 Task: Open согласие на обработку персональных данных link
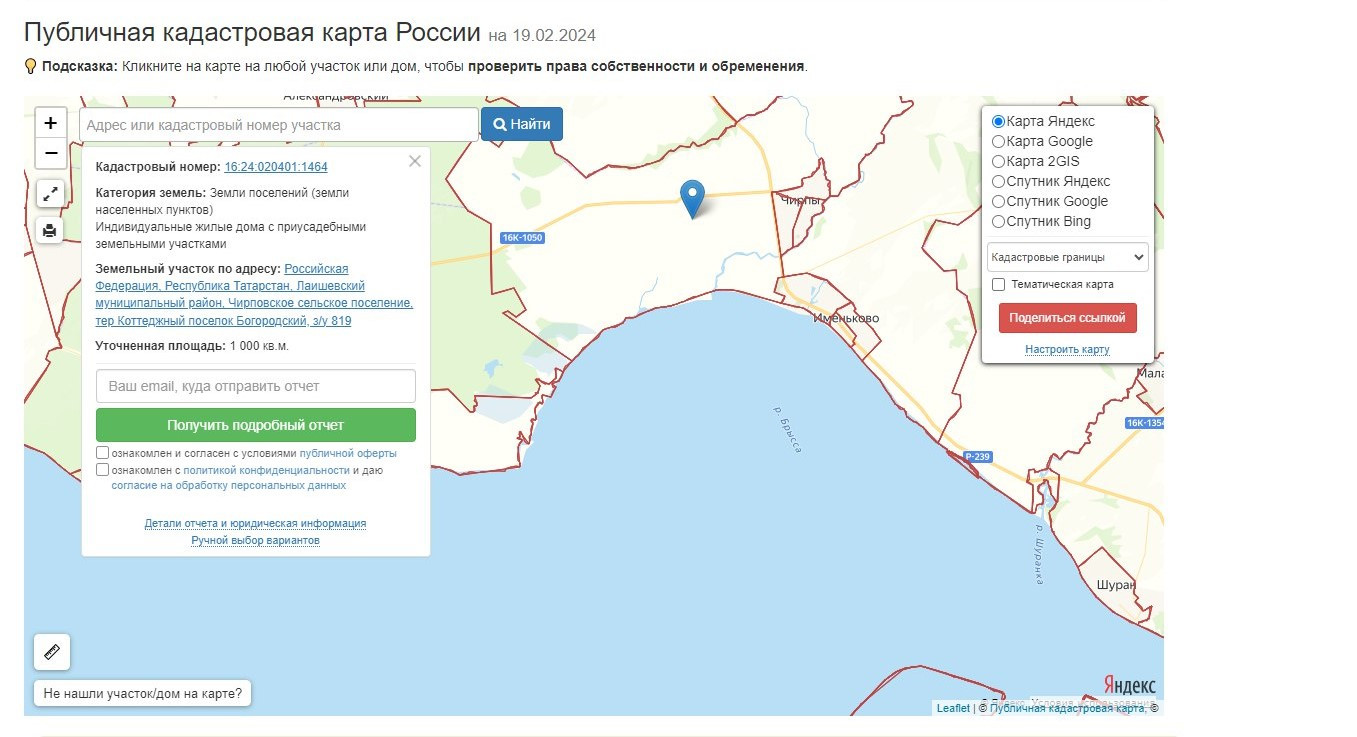click(229, 486)
